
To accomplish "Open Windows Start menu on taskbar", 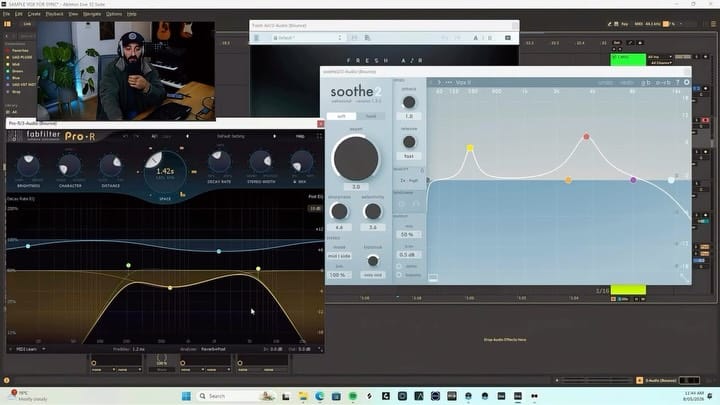I will click(x=186, y=396).
